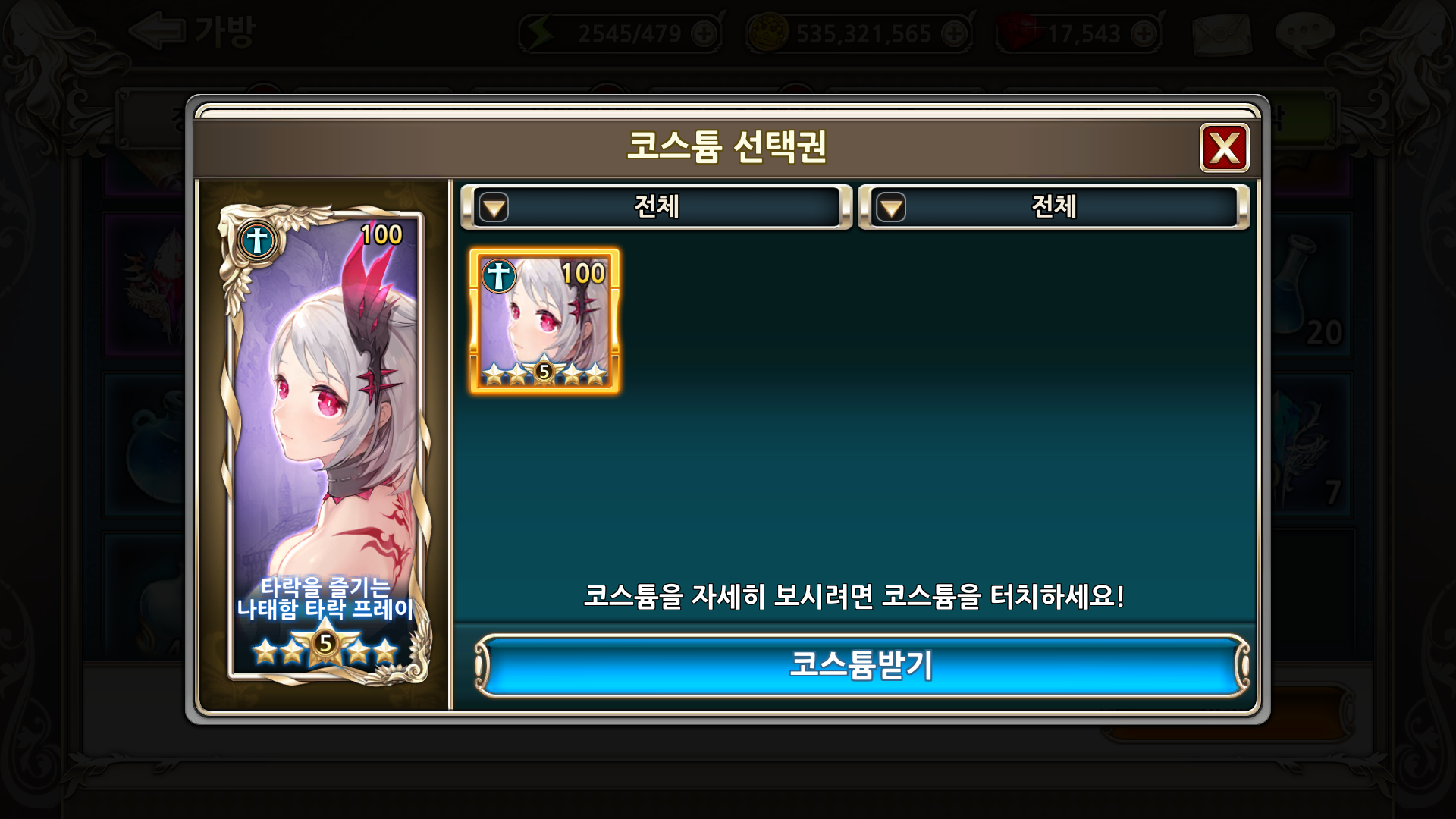The height and width of the screenshot is (819, 1456).
Task: Click the gold coin currency icon
Action: click(767, 34)
